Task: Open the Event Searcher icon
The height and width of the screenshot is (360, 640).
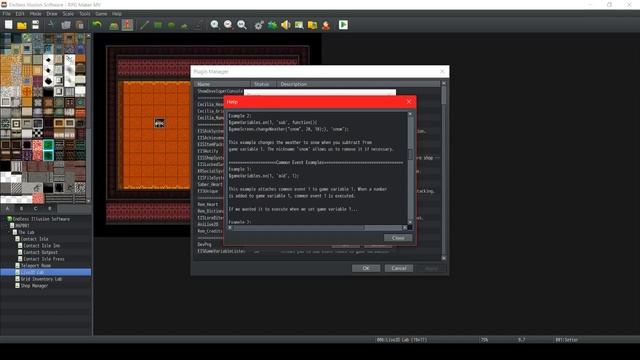Action: (299, 25)
